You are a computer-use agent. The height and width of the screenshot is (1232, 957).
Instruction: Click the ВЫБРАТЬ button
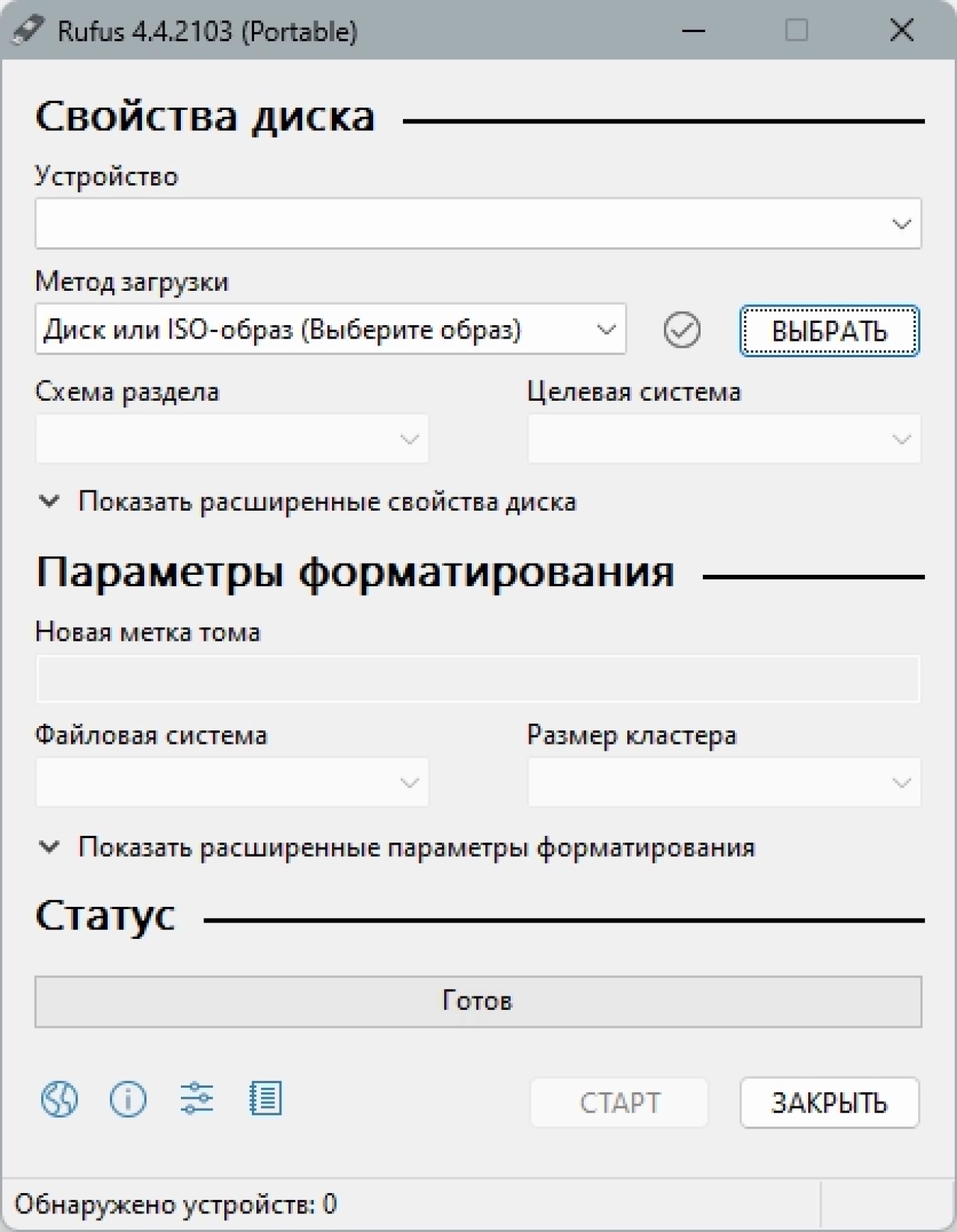829,330
